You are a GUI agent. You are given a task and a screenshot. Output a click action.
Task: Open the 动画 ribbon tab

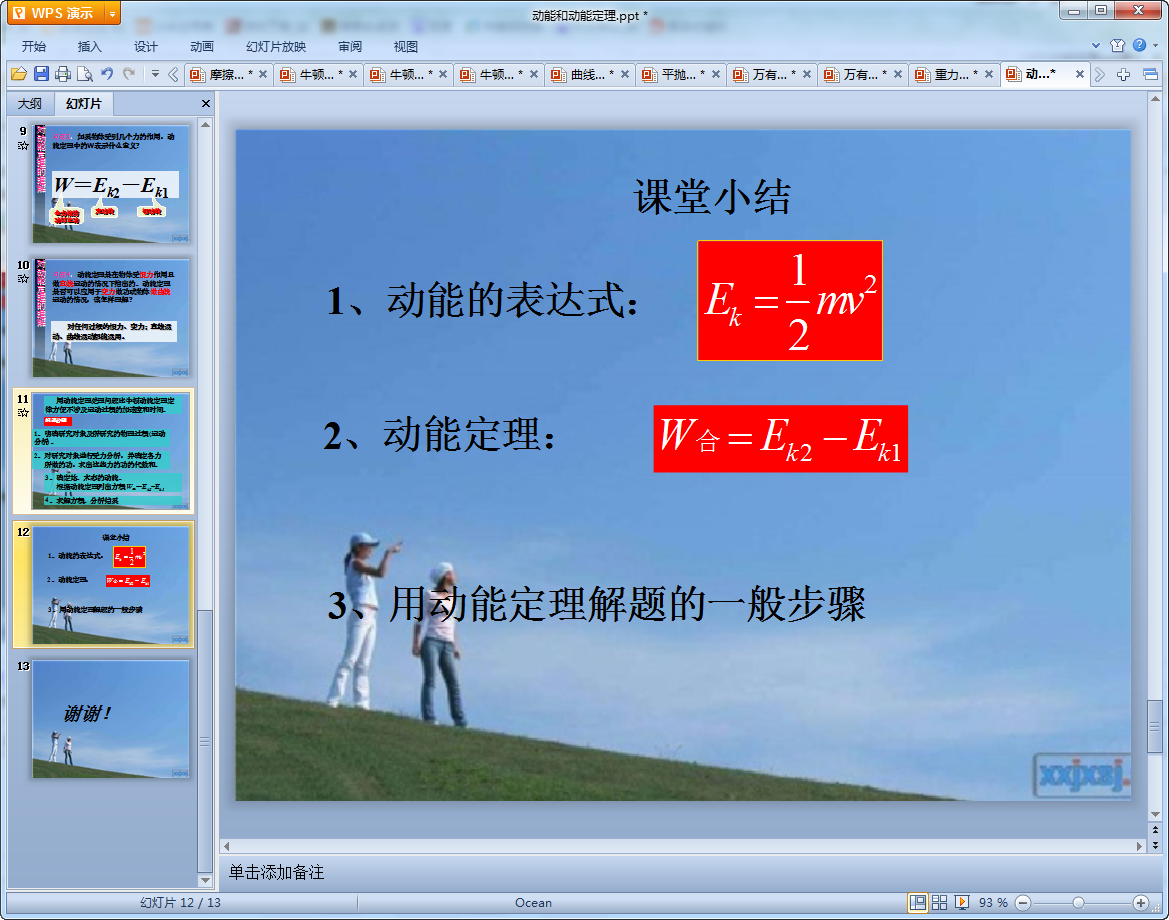(x=201, y=46)
